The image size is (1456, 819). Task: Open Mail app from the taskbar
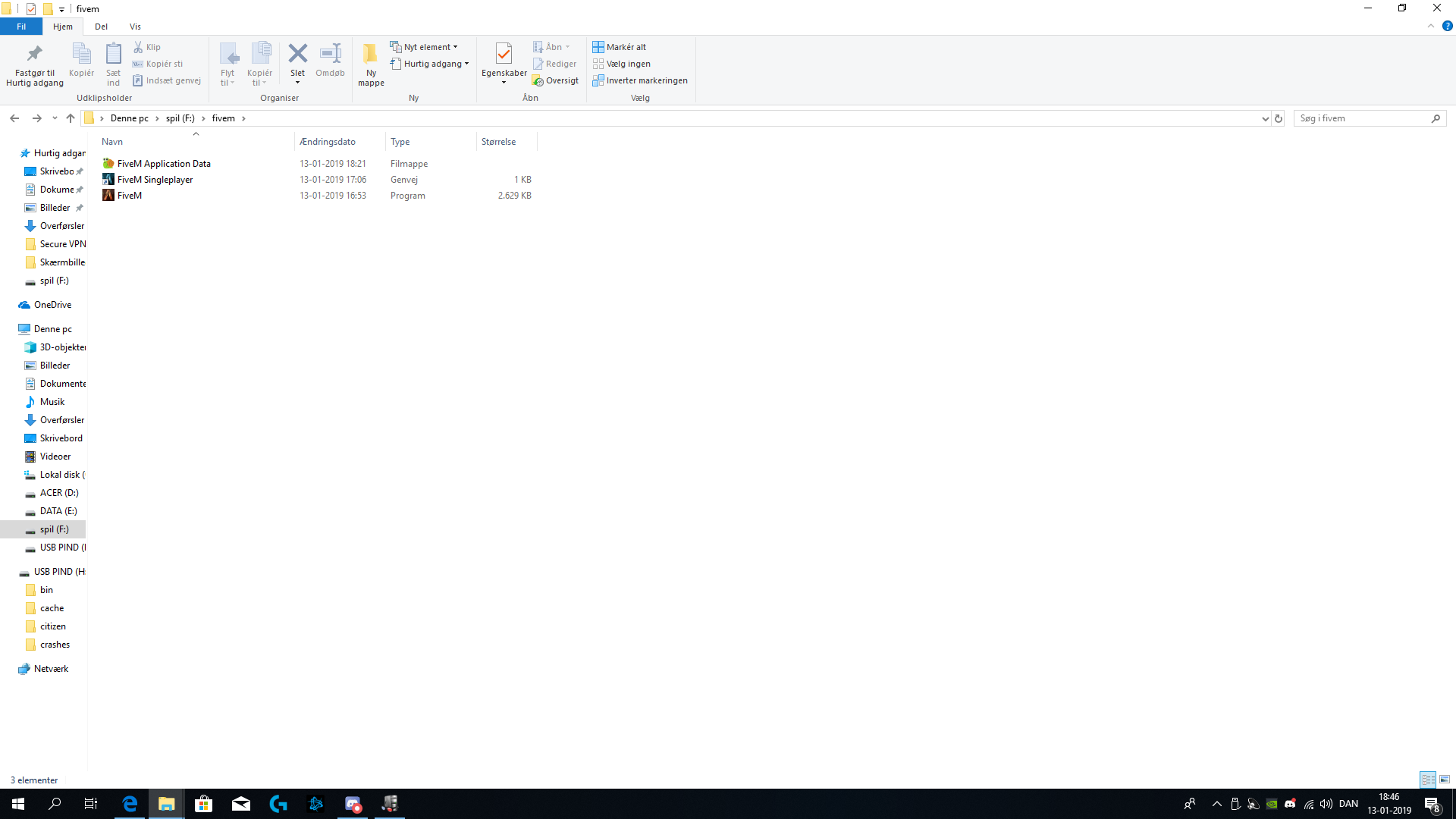click(x=241, y=804)
